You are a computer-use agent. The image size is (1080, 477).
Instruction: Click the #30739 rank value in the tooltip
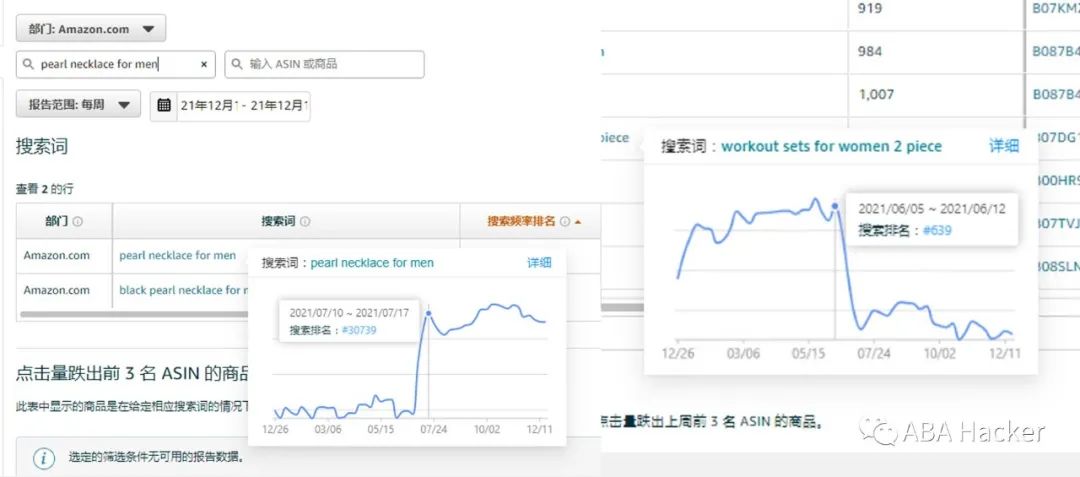pyautogui.click(x=359, y=330)
